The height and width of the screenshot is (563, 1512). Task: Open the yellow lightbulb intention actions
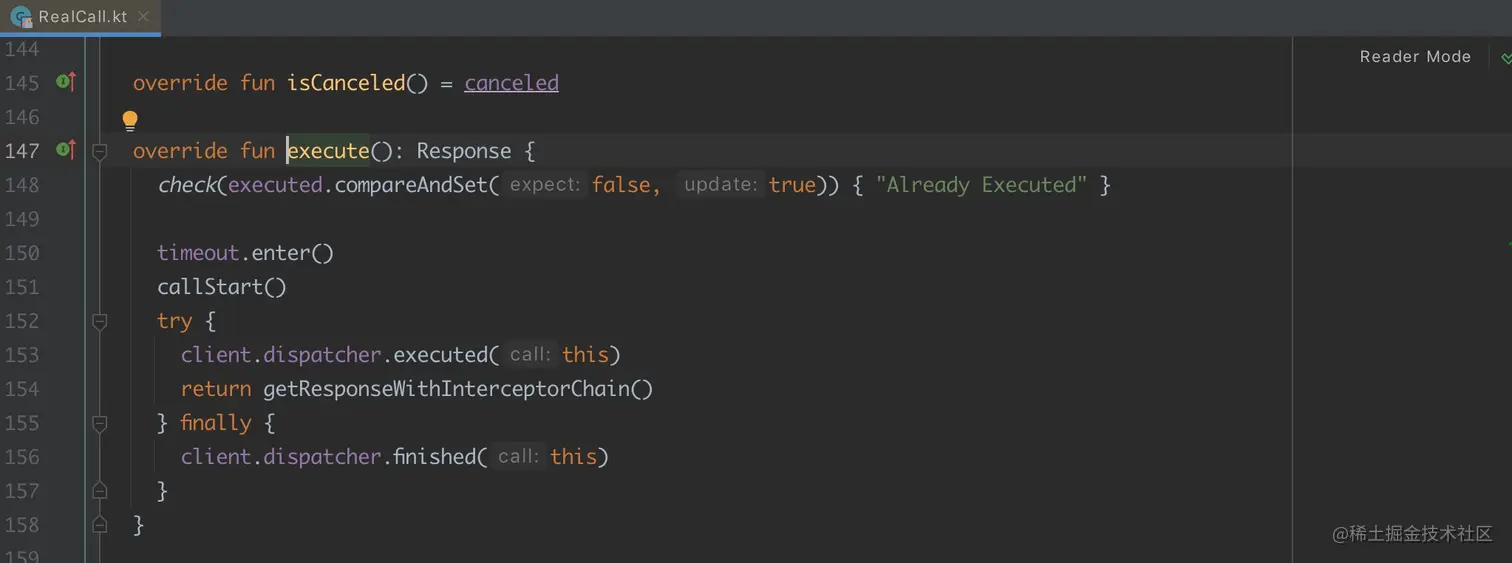(x=130, y=120)
